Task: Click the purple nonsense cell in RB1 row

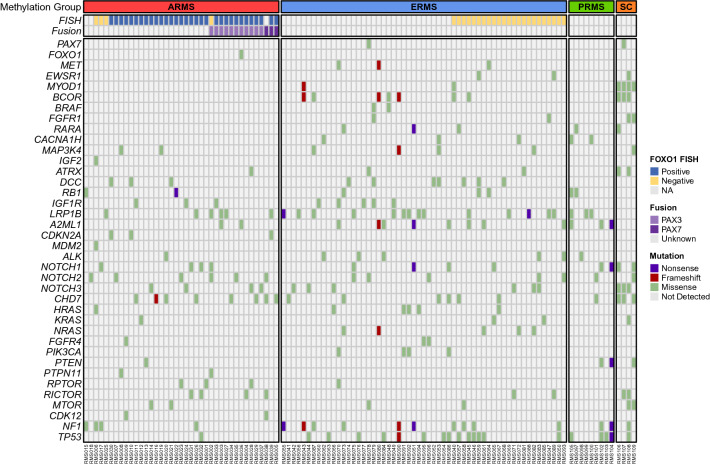Action: (176, 193)
